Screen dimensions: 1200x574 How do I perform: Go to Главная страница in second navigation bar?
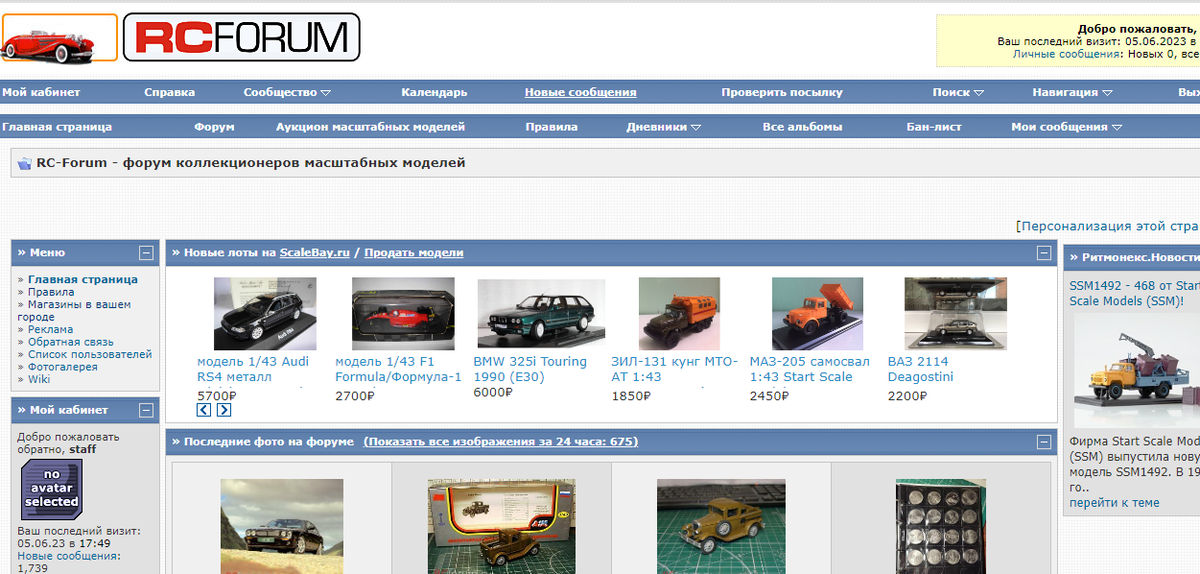(x=57, y=127)
